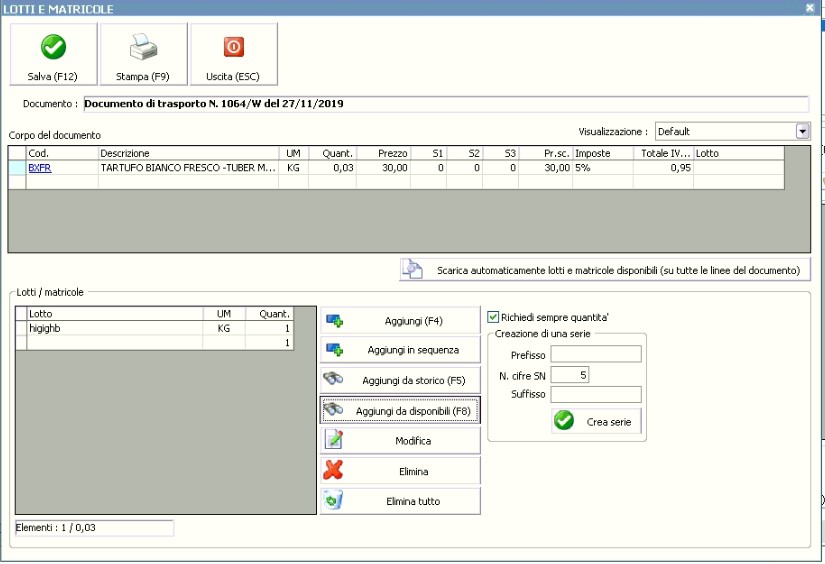This screenshot has height=564, width=825.
Task: Click Aggiungi da storico (F5) text
Action: coord(414,380)
